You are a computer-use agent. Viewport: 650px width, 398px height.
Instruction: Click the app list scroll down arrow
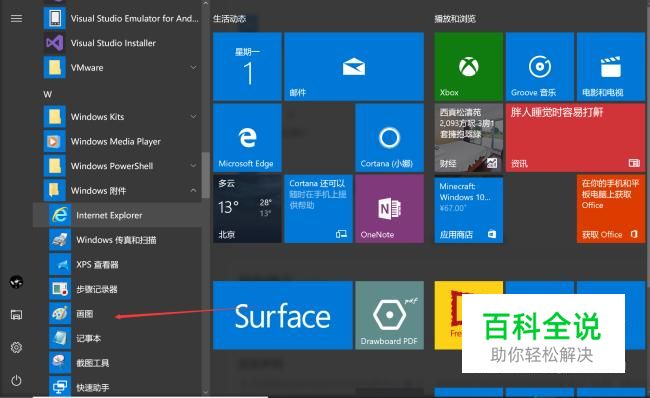click(x=205, y=392)
